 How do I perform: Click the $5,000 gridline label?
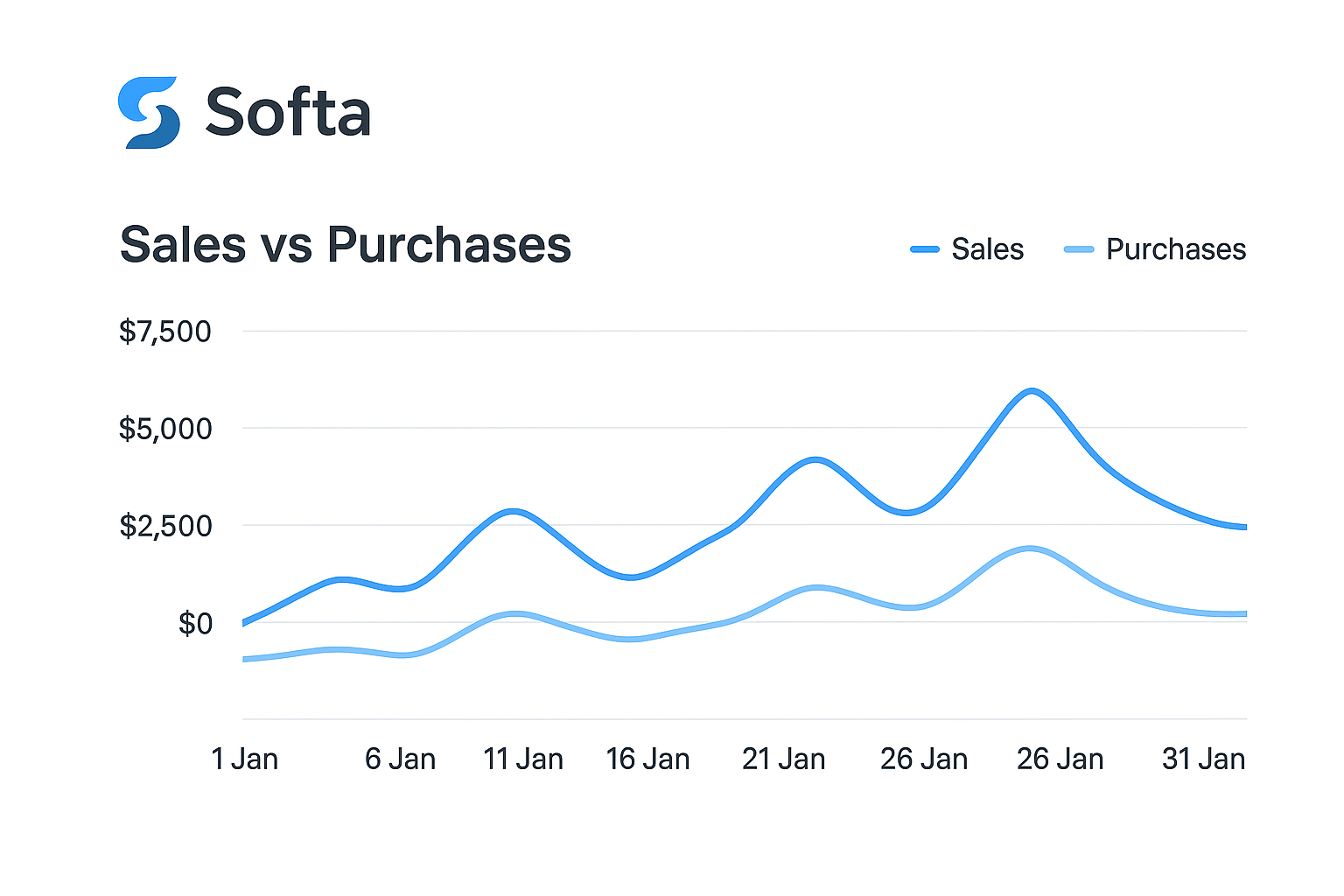(166, 429)
